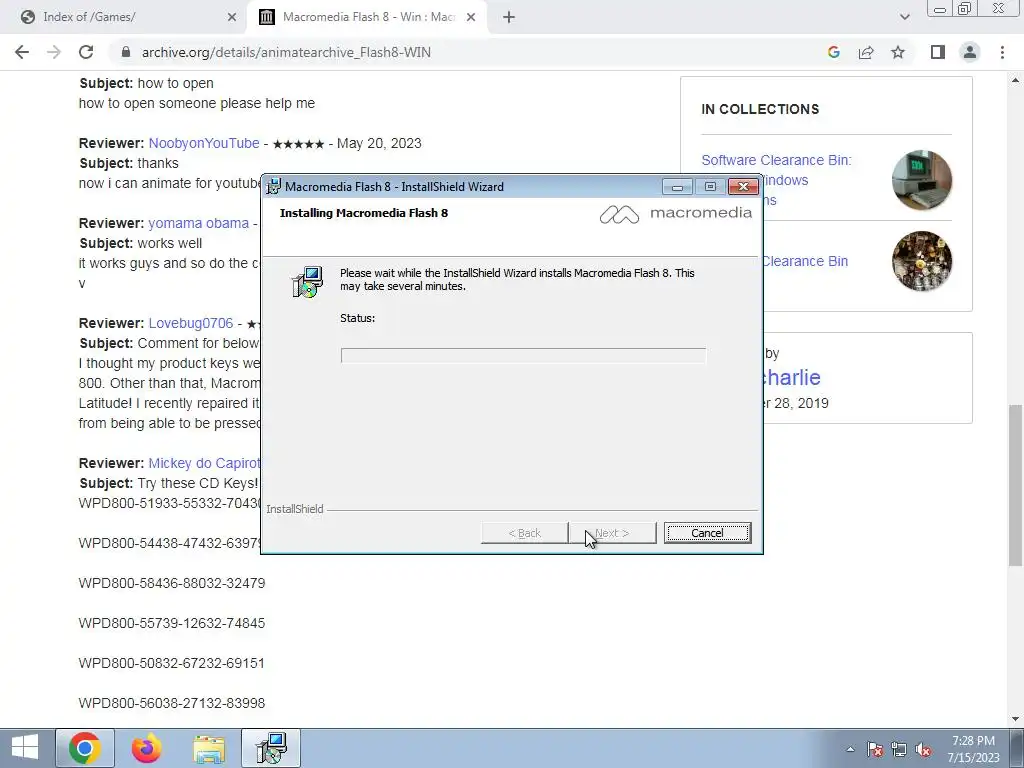Open a new tab with plus button
The image size is (1024, 768).
[509, 18]
